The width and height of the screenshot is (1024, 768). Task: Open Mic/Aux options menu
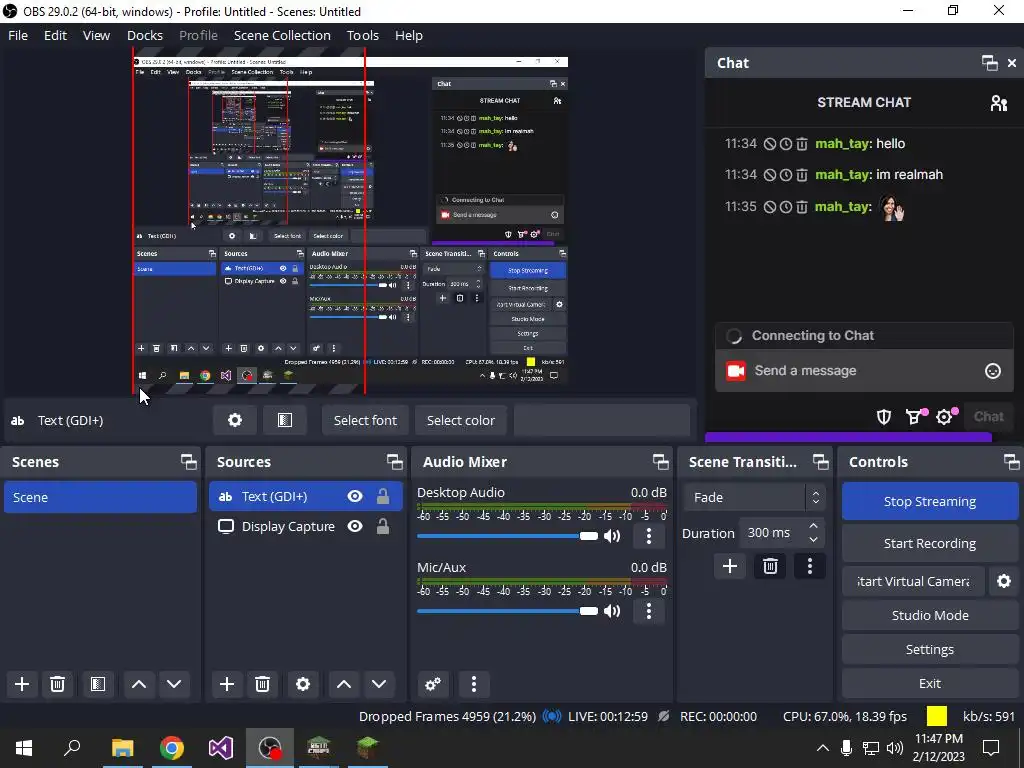pos(648,611)
